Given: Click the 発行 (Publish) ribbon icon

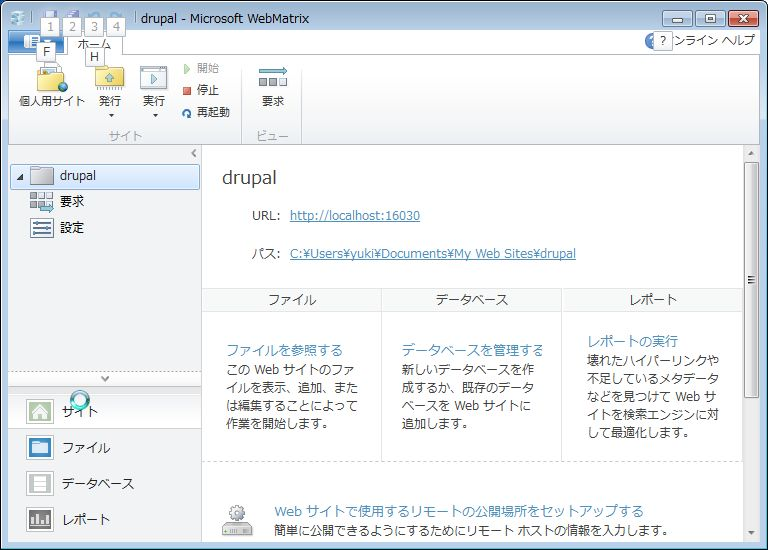Looking at the screenshot, I should click(x=110, y=78).
